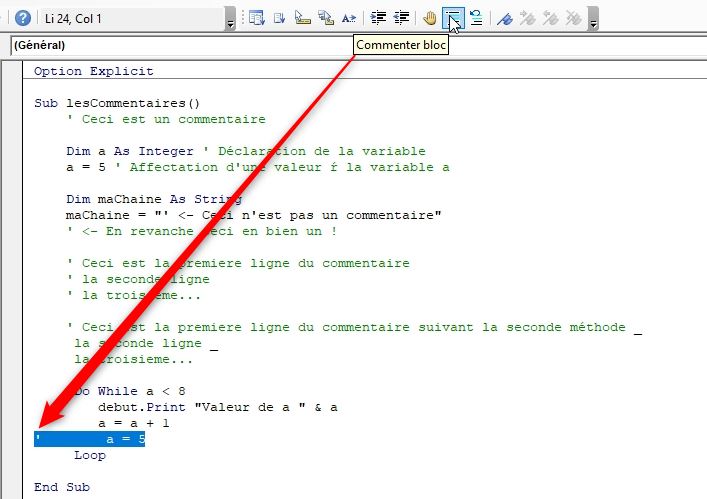The width and height of the screenshot is (707, 499).
Task: Show Quick Info from the toolbar
Action: click(x=302, y=18)
